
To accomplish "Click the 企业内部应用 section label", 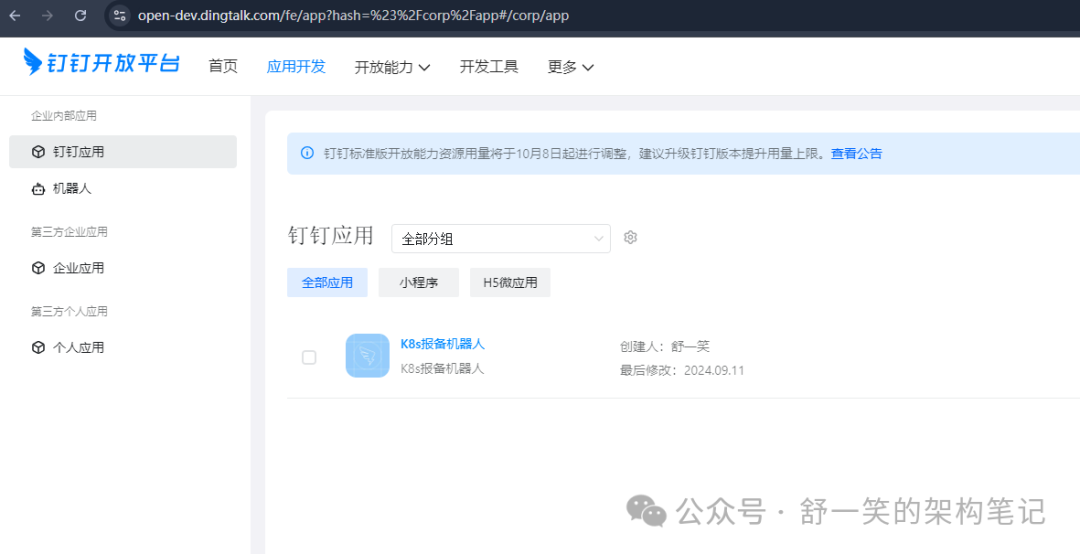I will [x=63, y=116].
